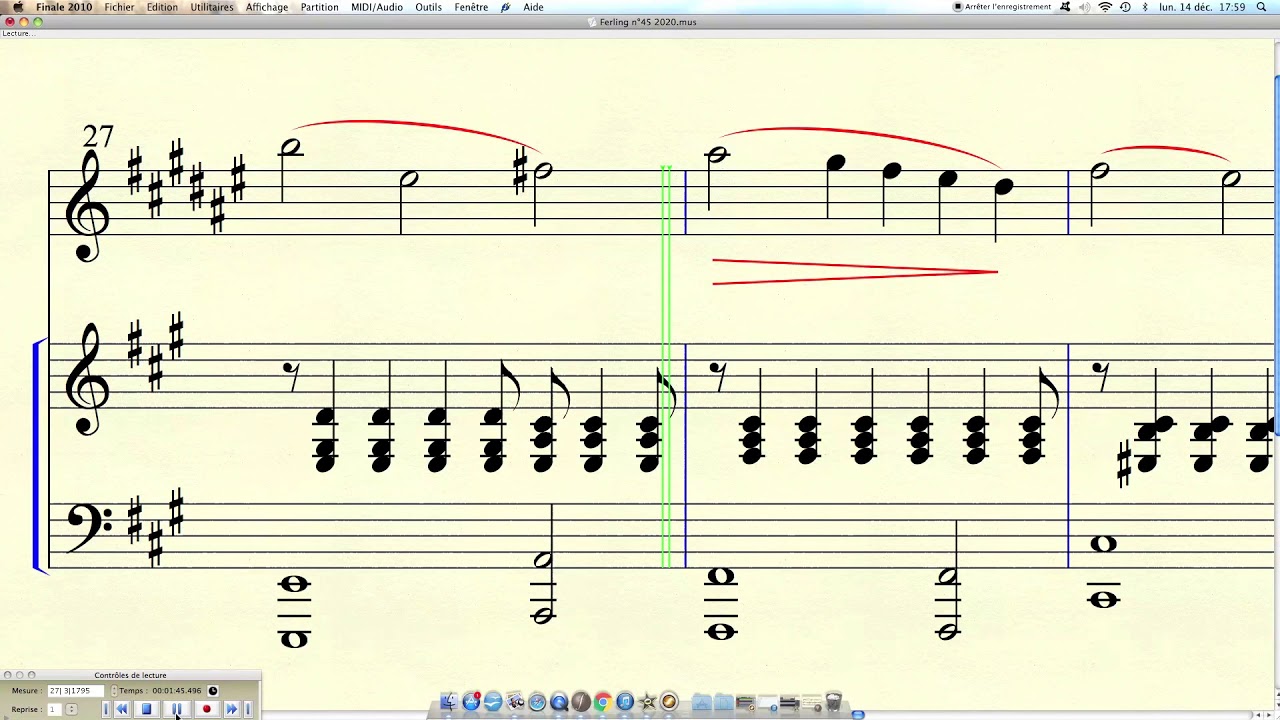
Task: Stop playback with the blue square button
Action: tap(146, 709)
